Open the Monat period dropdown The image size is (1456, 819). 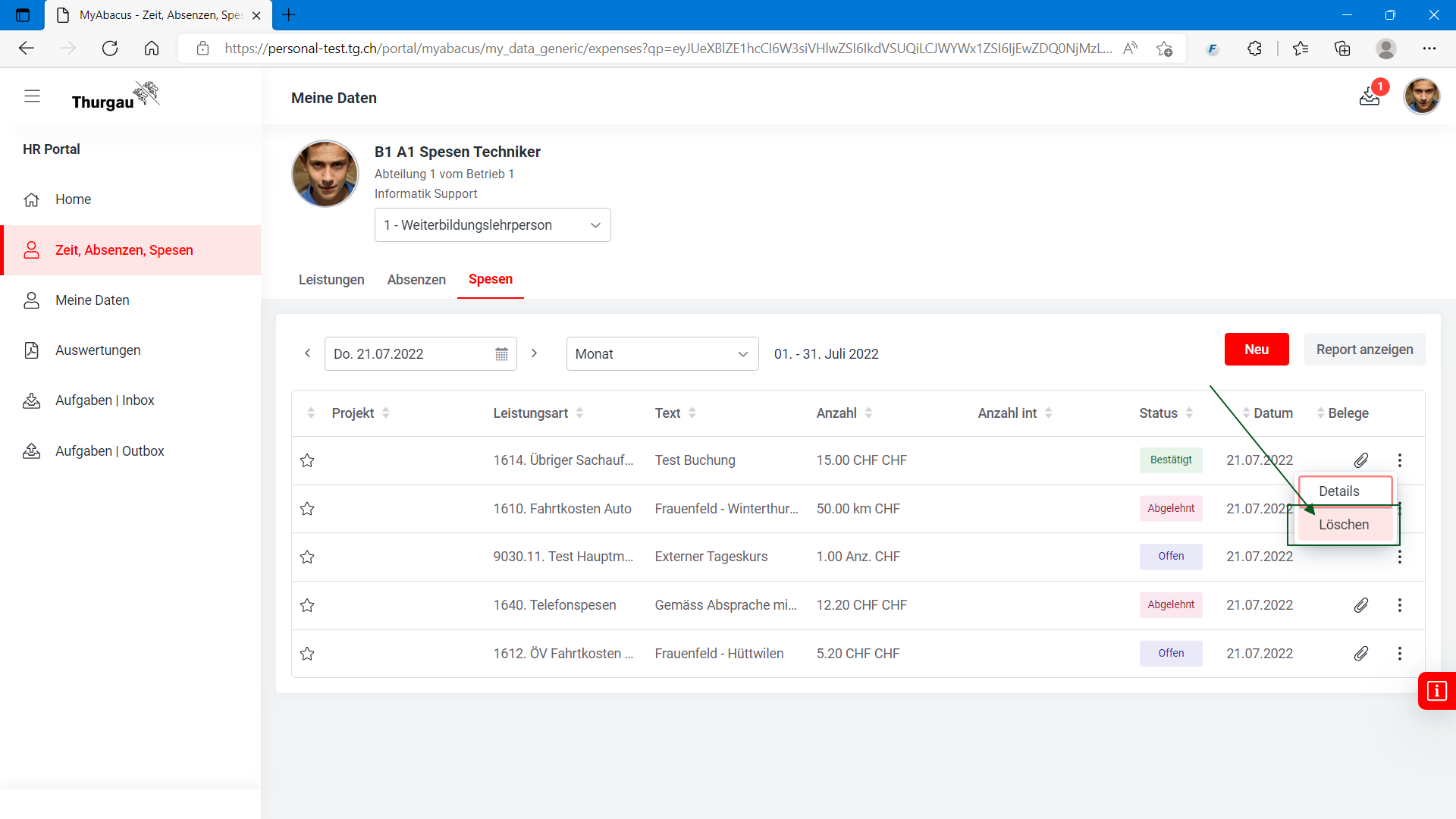click(x=661, y=354)
